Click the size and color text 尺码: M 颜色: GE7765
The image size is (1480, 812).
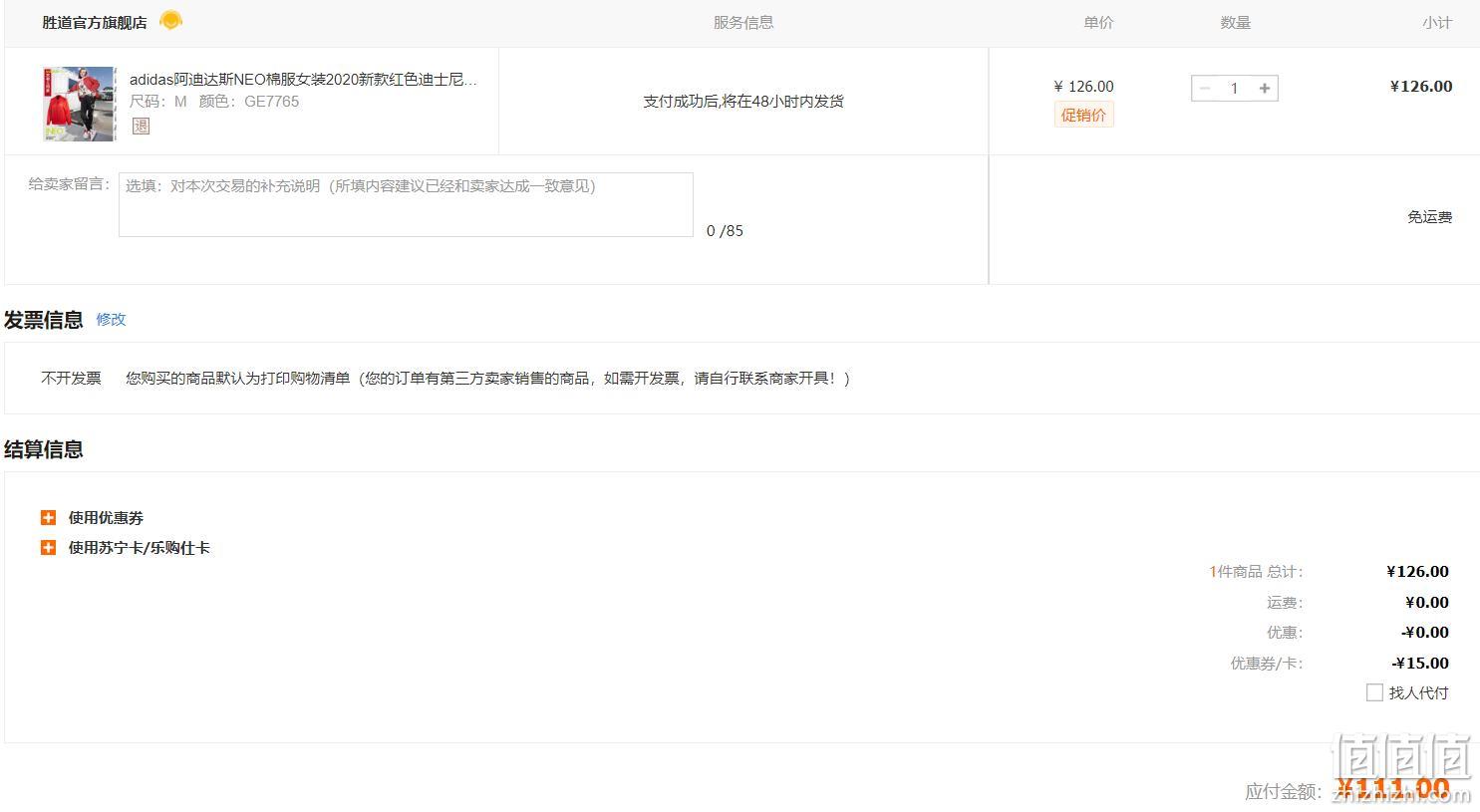point(214,101)
